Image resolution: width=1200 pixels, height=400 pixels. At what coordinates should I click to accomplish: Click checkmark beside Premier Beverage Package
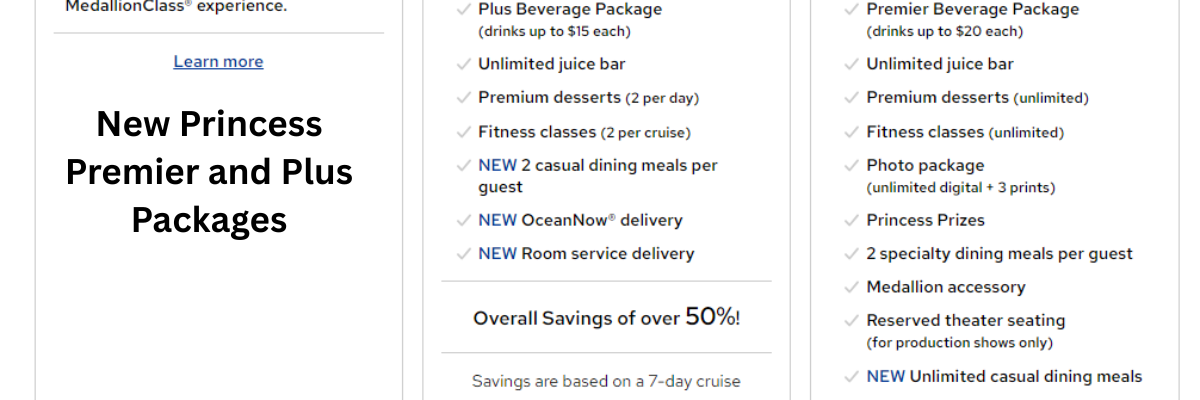tap(851, 10)
